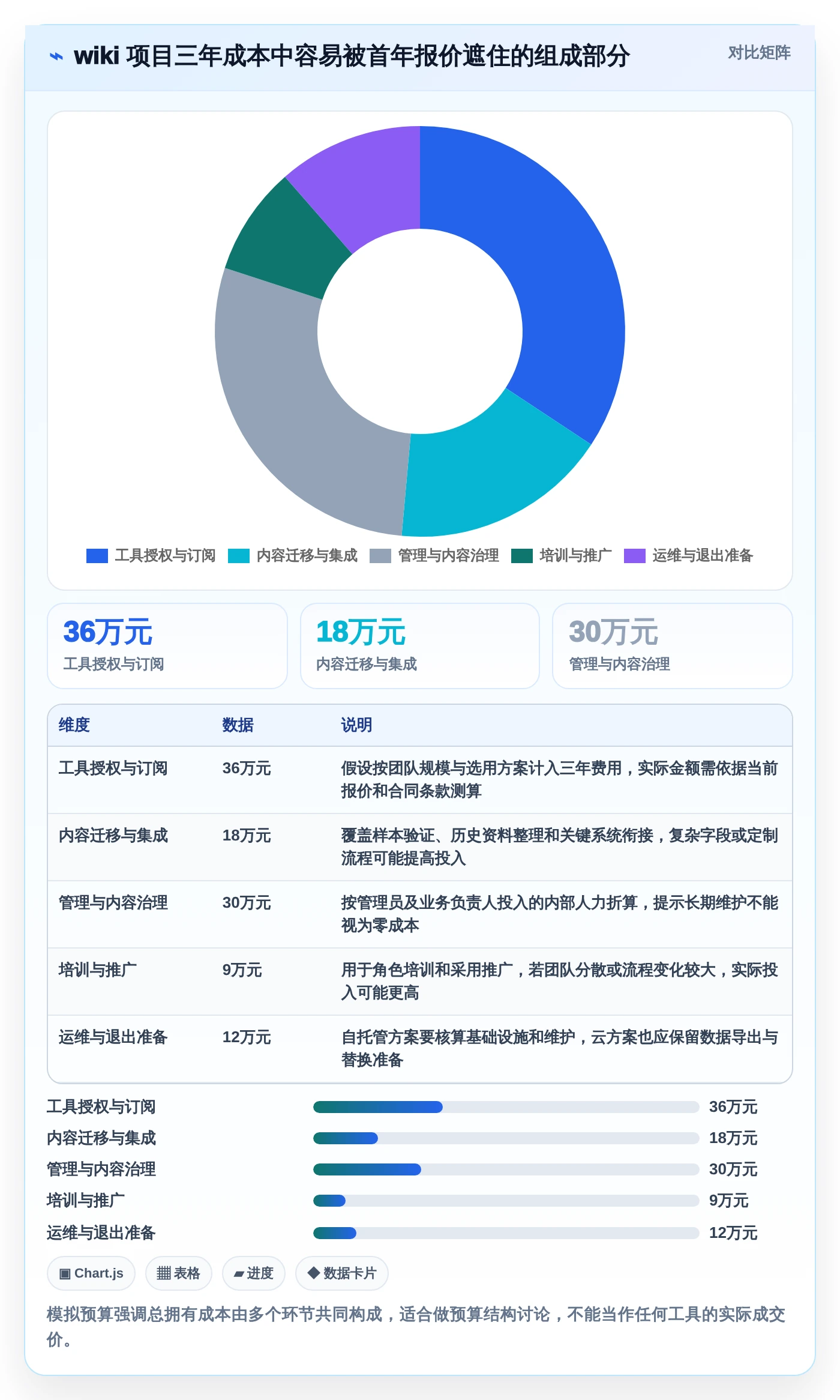Click the 36万元 cell in the table
The image size is (840, 1400).
[247, 768]
